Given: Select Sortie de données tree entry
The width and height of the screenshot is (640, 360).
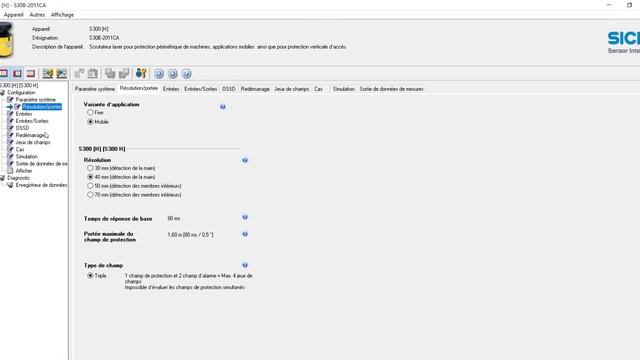Looking at the screenshot, I should (42, 164).
